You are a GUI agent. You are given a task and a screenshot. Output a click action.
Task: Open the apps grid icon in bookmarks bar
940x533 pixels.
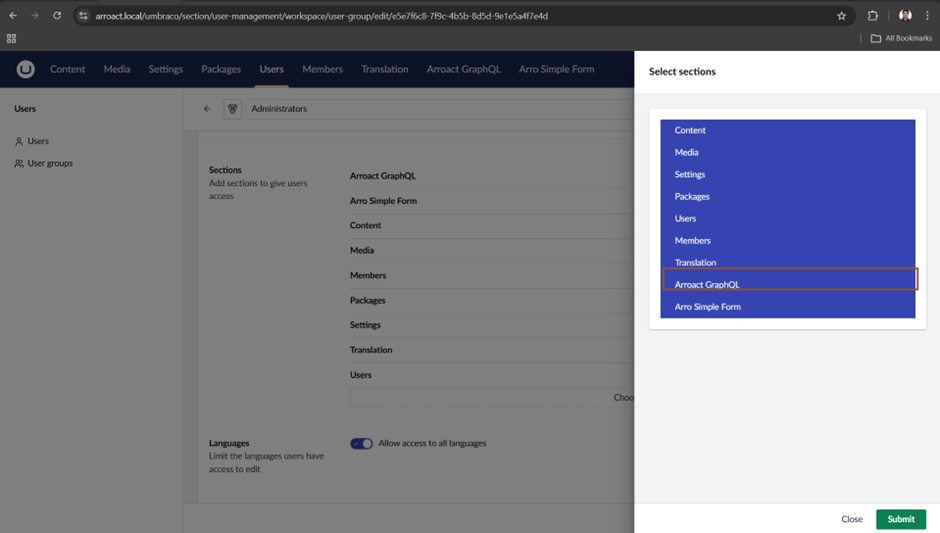12,38
